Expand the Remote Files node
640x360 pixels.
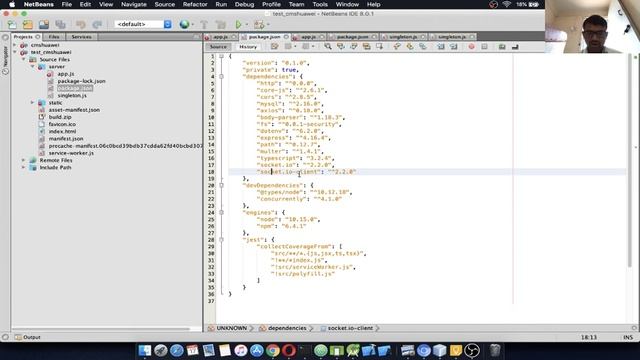click(24, 160)
